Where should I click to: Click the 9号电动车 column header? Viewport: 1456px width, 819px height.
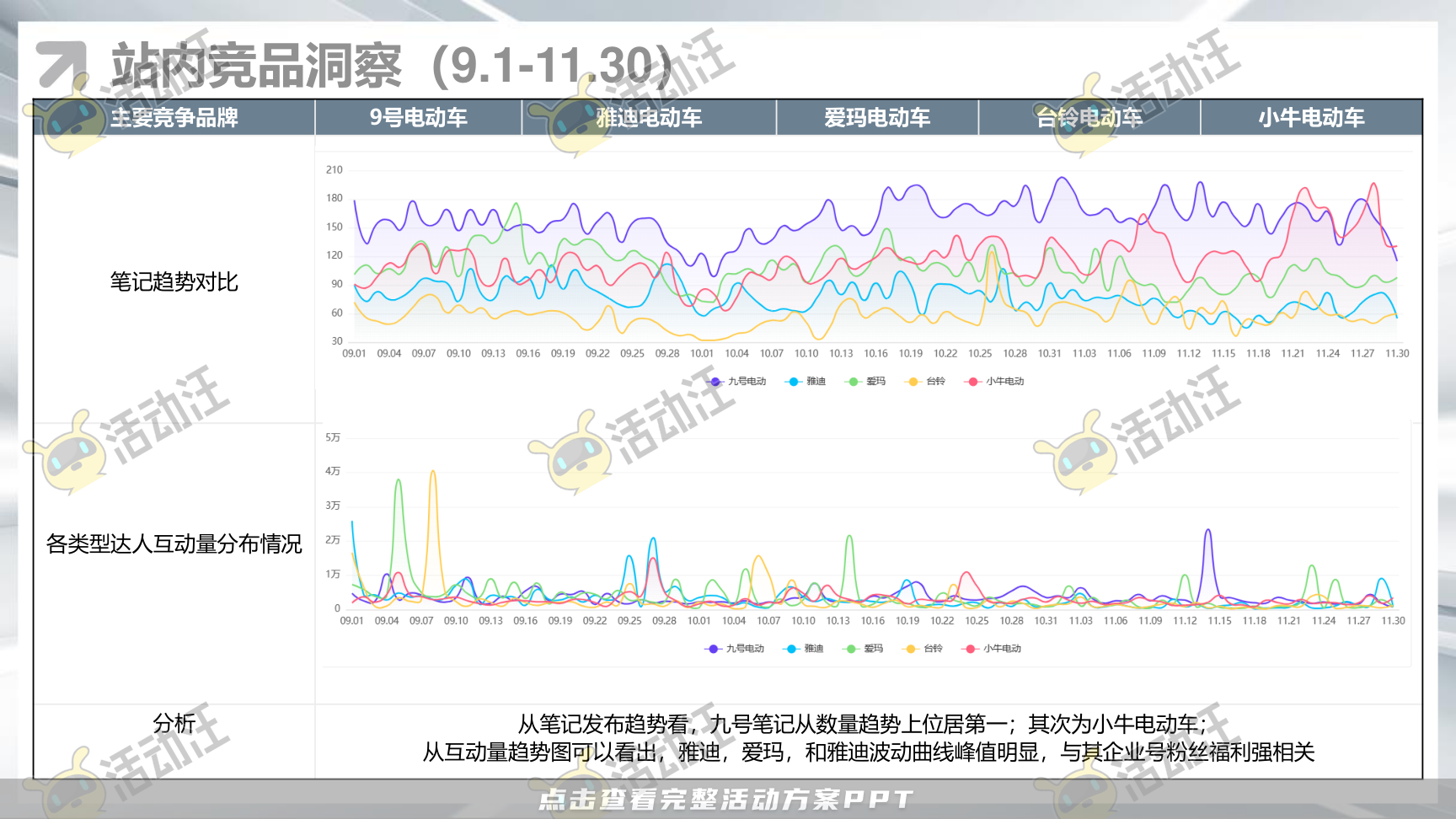[419, 117]
